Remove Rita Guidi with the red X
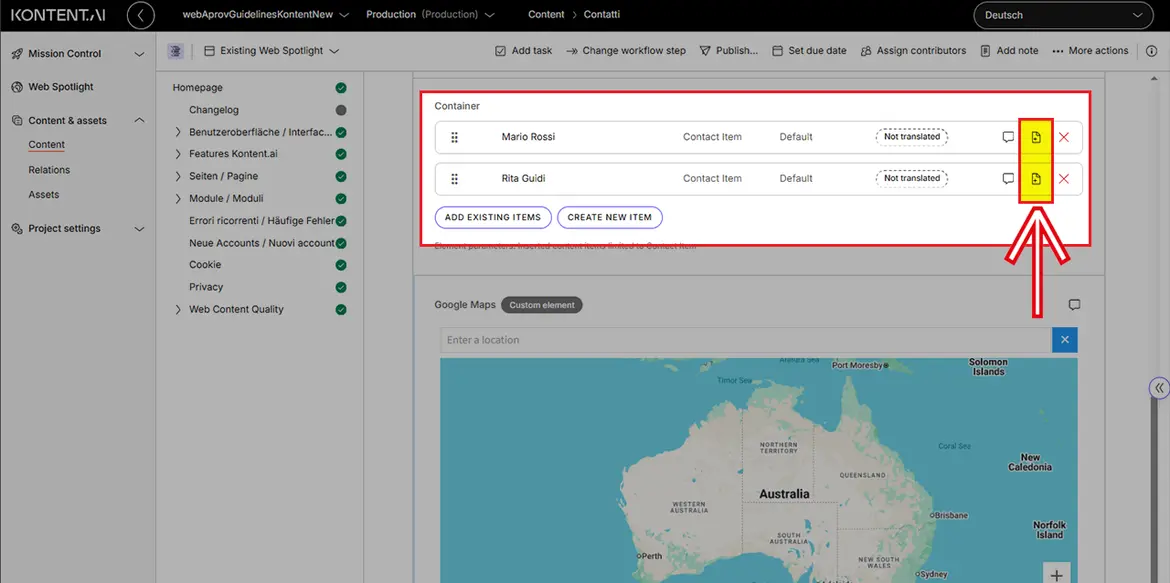Image resolution: width=1170 pixels, height=583 pixels. tap(1064, 179)
